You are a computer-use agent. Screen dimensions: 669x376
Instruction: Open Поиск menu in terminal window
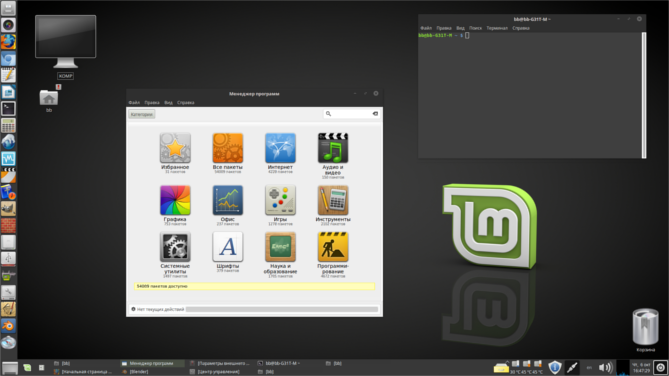[x=475, y=28]
